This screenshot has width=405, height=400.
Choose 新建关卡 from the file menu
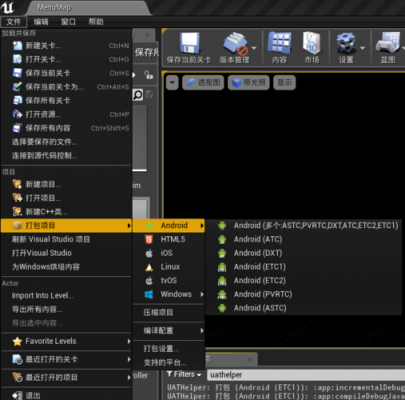(67, 46)
